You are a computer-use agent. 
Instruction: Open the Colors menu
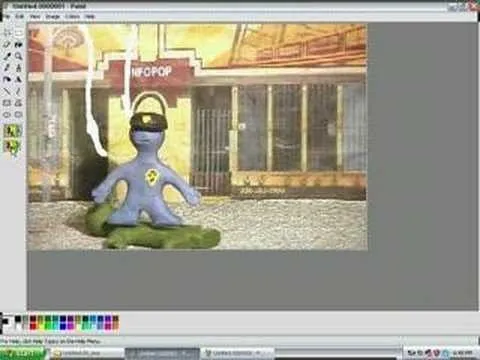coord(72,16)
